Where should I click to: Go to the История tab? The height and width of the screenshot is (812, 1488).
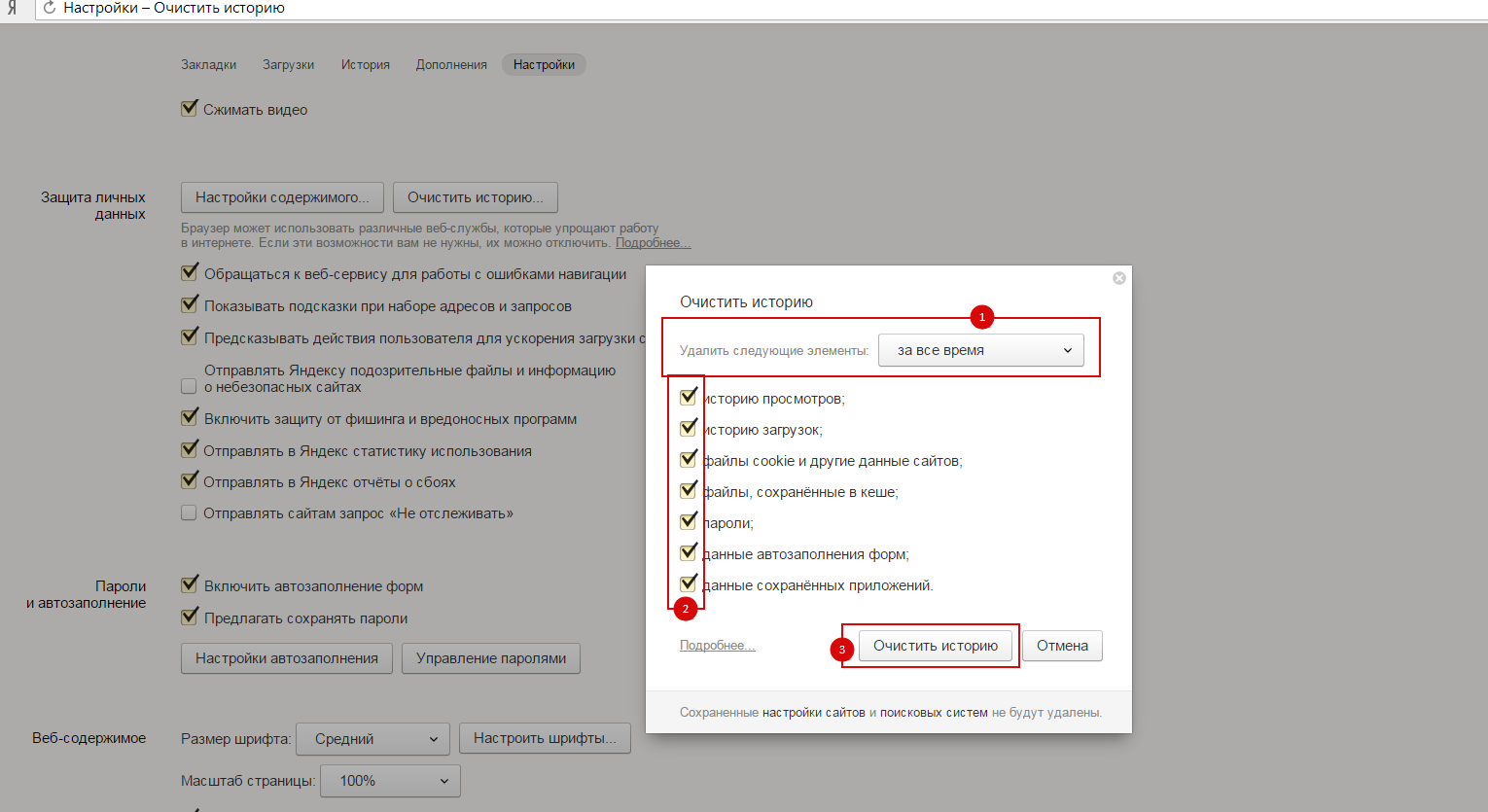tap(365, 64)
